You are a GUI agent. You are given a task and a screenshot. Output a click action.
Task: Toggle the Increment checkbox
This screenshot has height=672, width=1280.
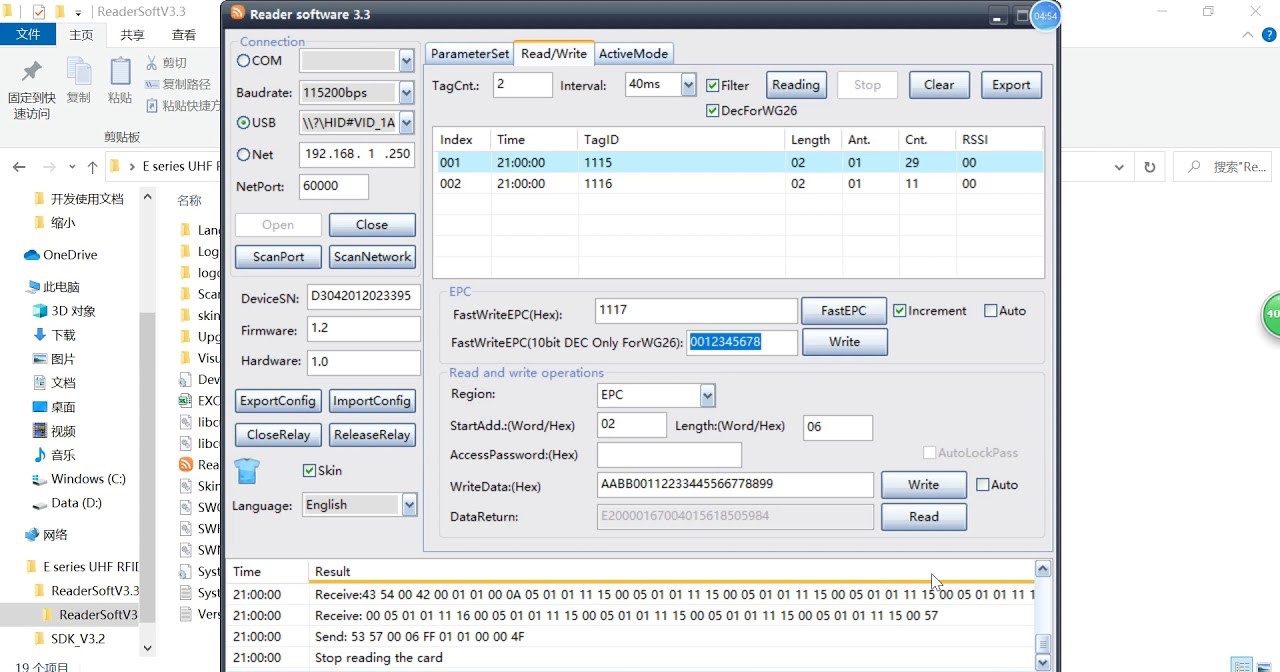pos(900,311)
